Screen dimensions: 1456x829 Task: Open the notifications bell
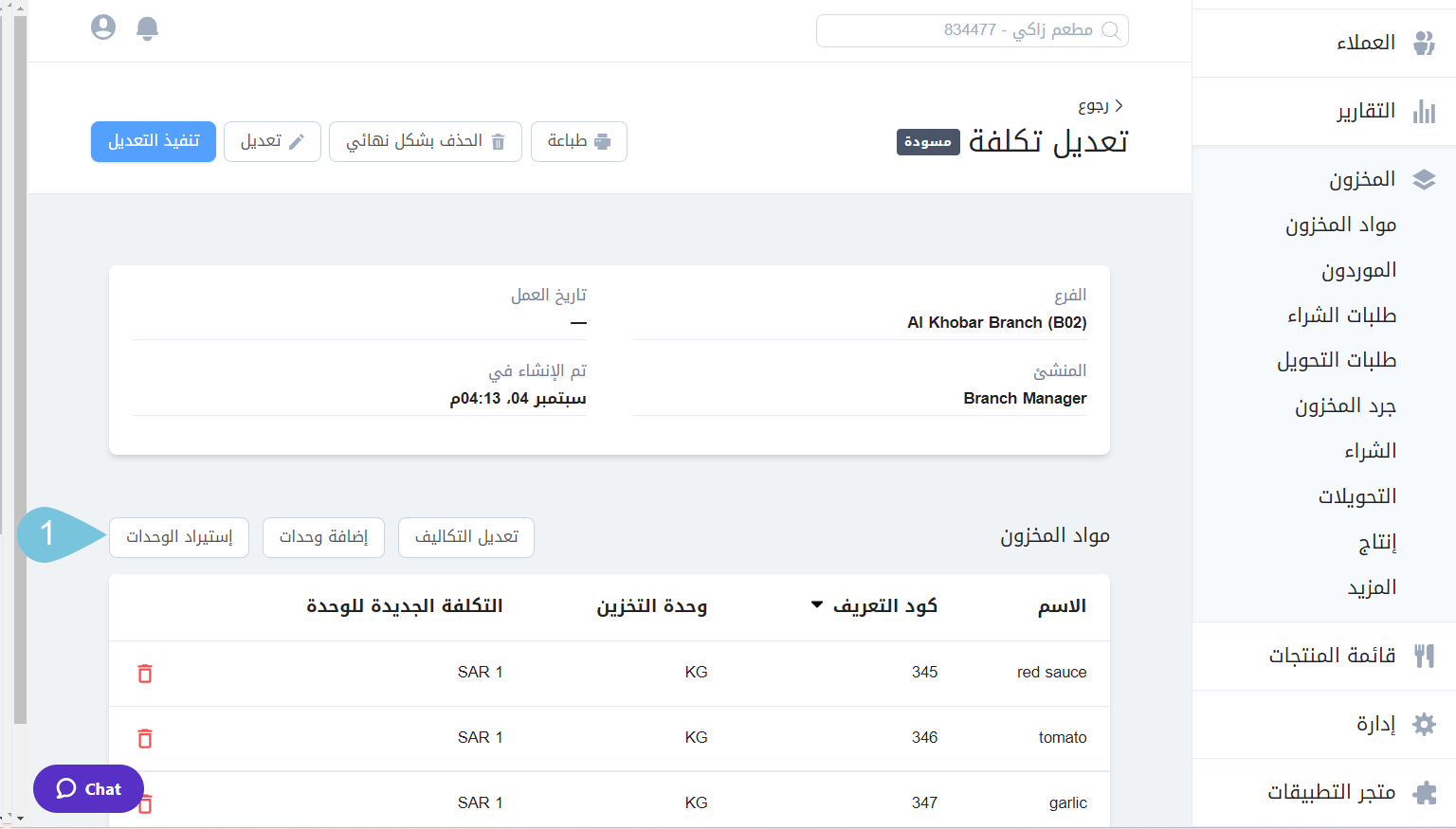coord(147,28)
